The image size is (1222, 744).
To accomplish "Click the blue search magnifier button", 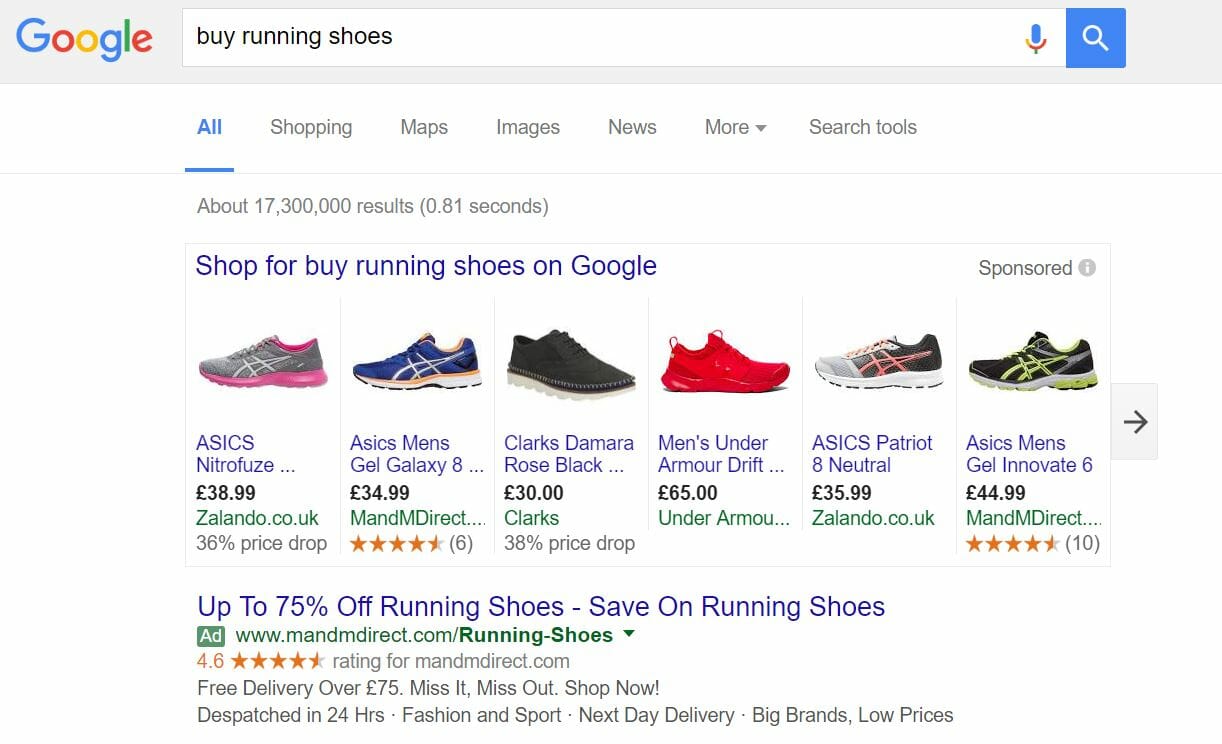I will pos(1096,38).
